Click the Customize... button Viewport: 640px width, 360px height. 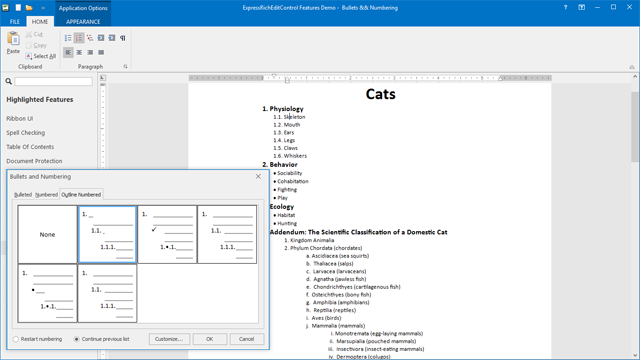169,339
